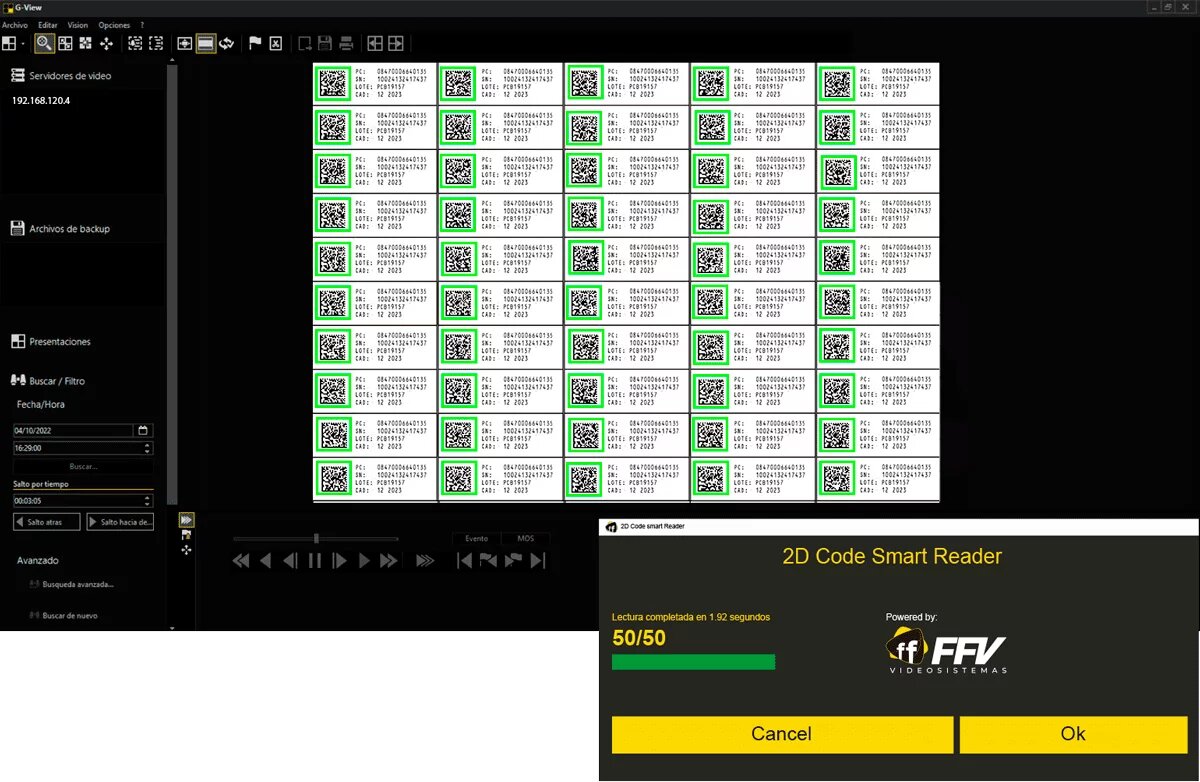Click the printer icon in toolbar
1200x782 pixels.
[x=346, y=43]
